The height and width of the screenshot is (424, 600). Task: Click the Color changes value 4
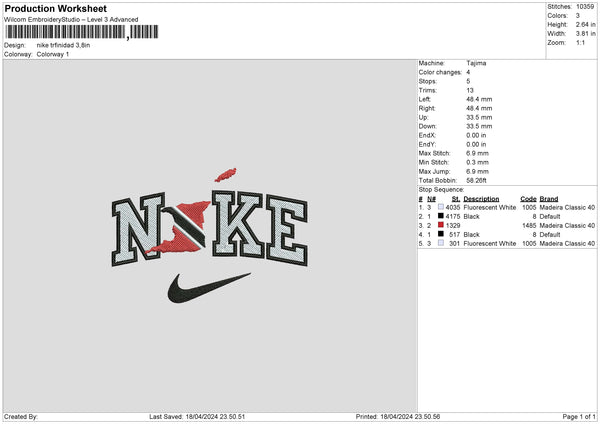pos(468,72)
